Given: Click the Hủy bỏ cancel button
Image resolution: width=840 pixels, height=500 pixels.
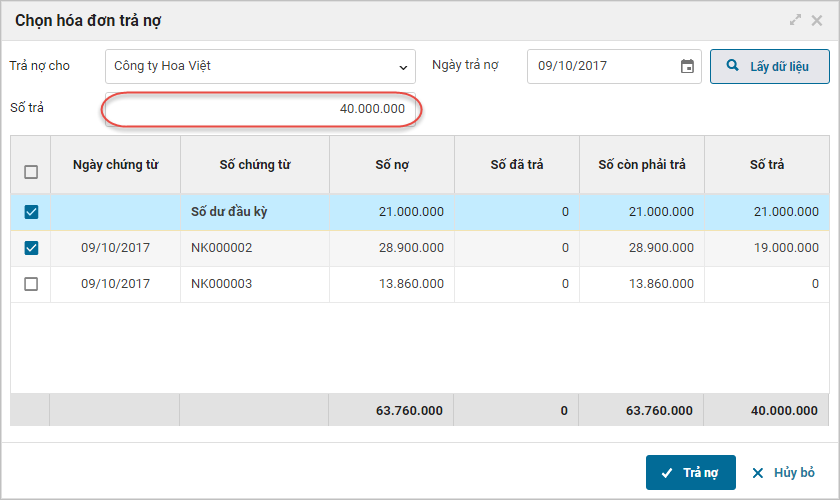Looking at the screenshot, I should coord(783,473).
